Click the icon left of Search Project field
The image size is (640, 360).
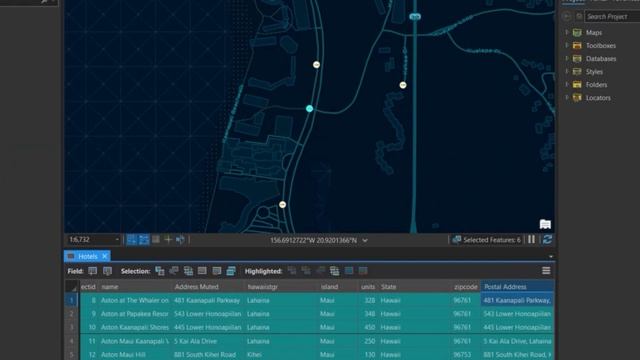(579, 16)
